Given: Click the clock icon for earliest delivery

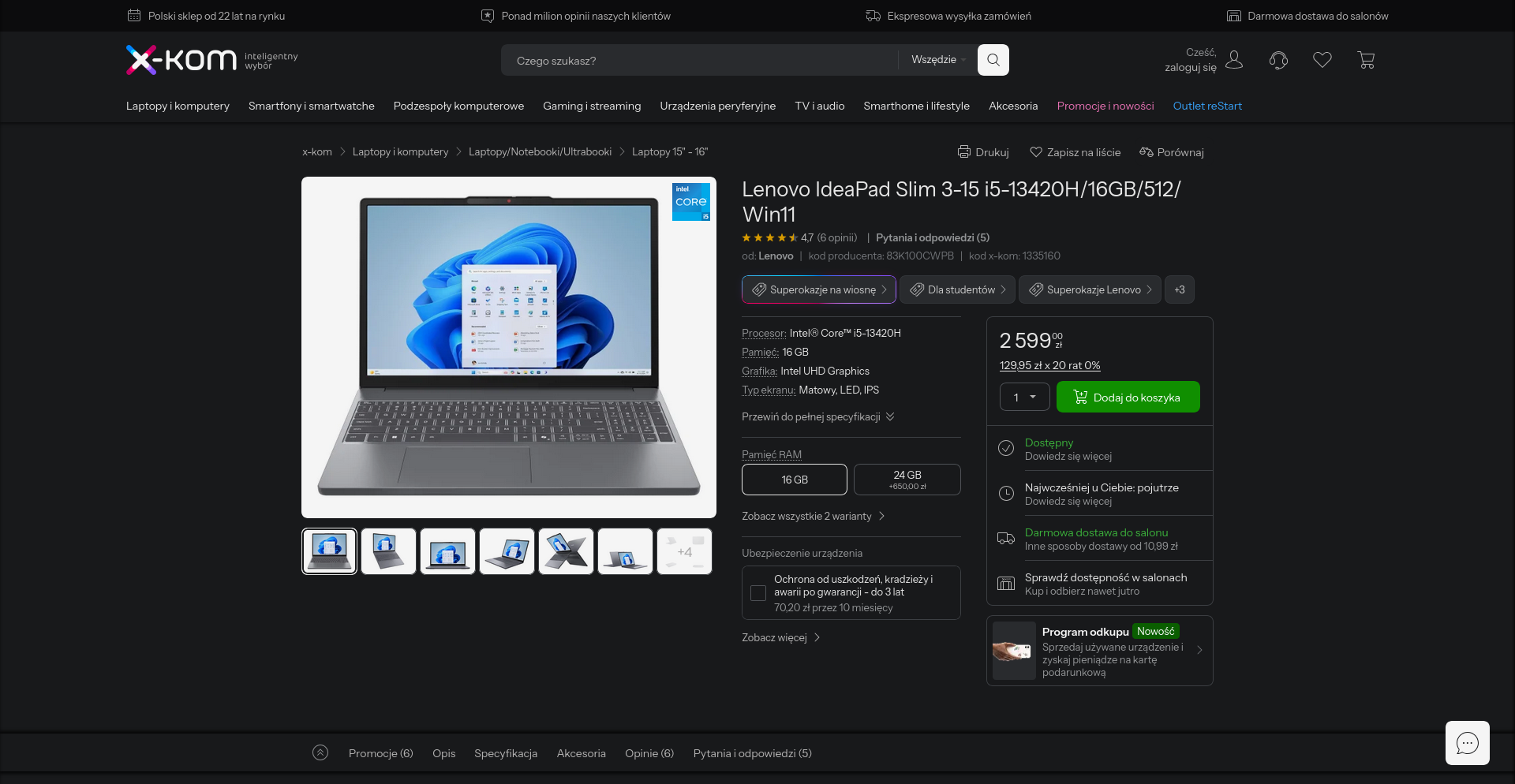Looking at the screenshot, I should (x=1006, y=493).
